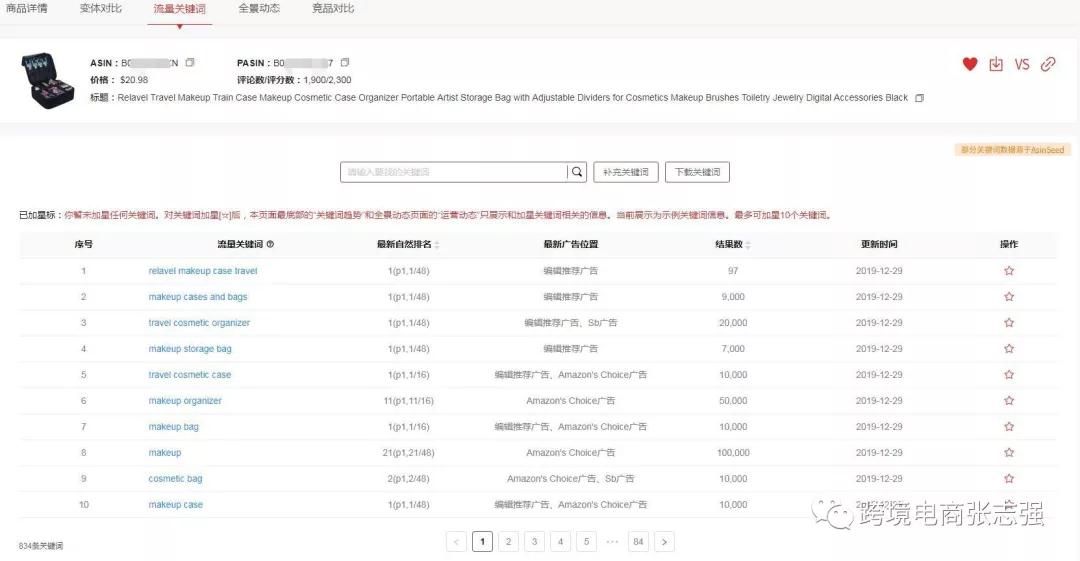Click the pagination ellipsis

612,542
